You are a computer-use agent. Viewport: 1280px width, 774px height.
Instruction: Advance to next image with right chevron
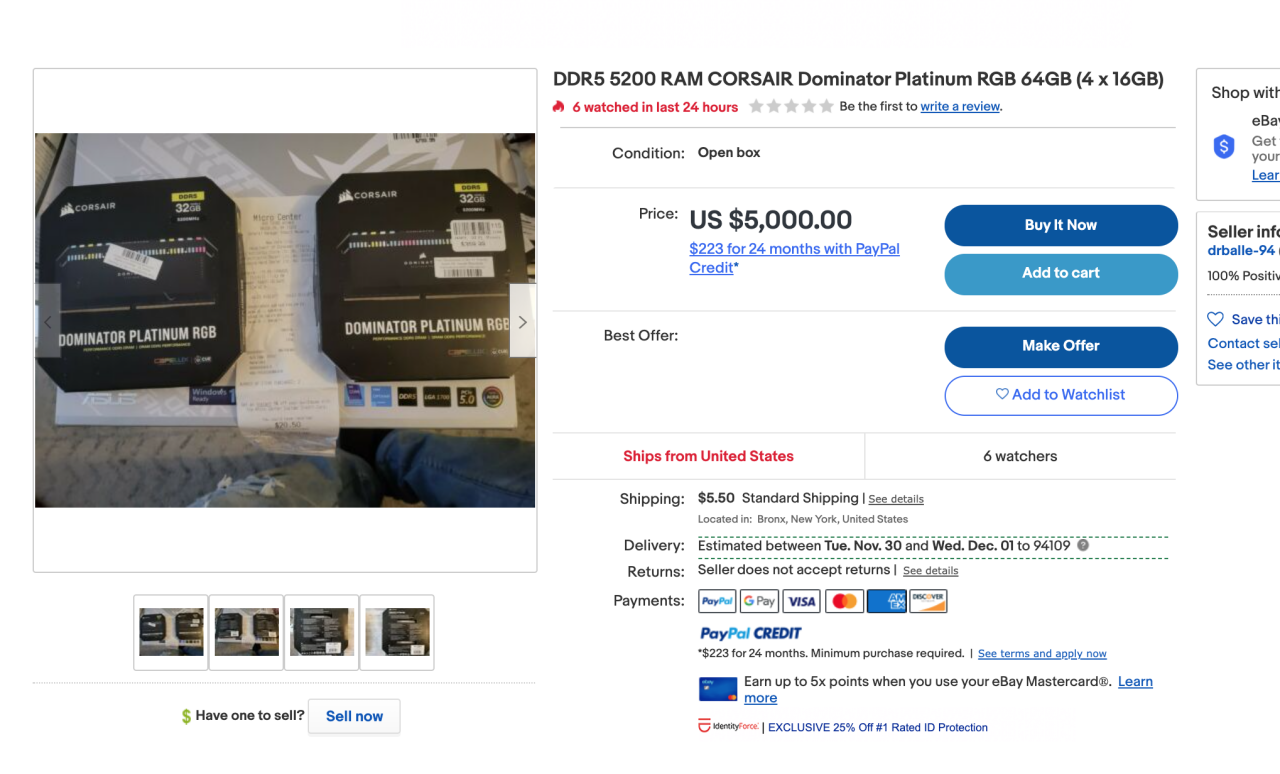click(x=521, y=321)
